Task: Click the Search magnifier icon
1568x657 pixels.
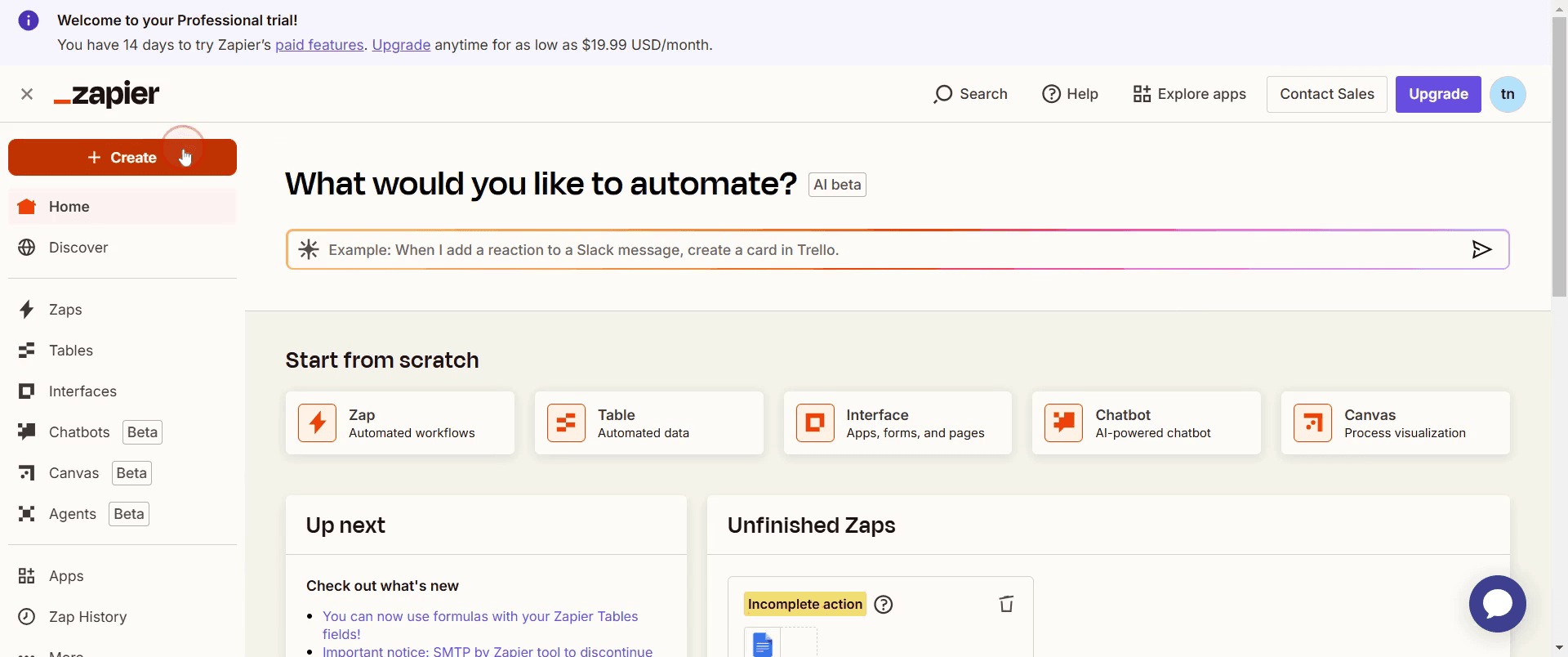Action: click(943, 95)
